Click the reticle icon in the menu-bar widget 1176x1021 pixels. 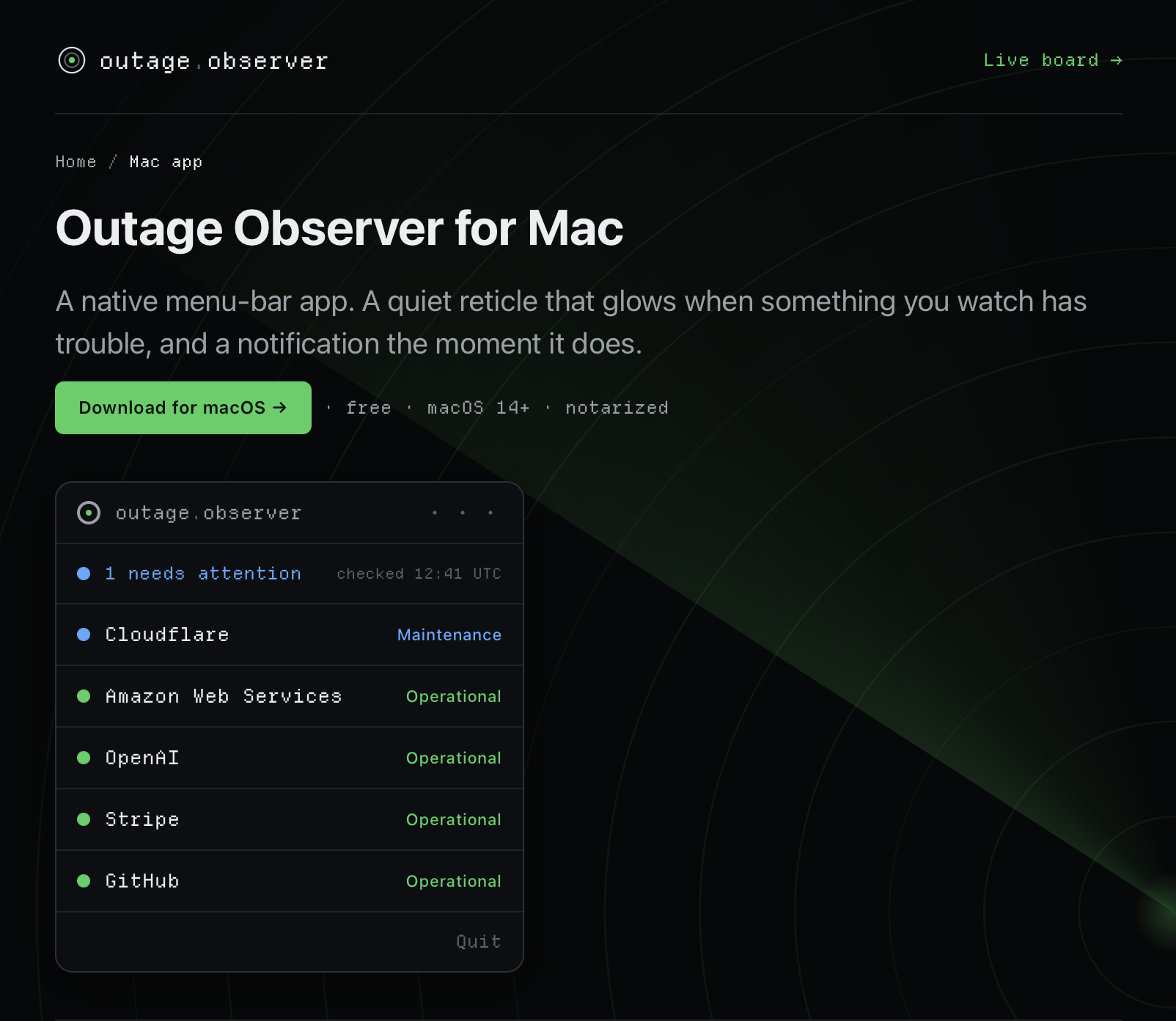[x=89, y=513]
